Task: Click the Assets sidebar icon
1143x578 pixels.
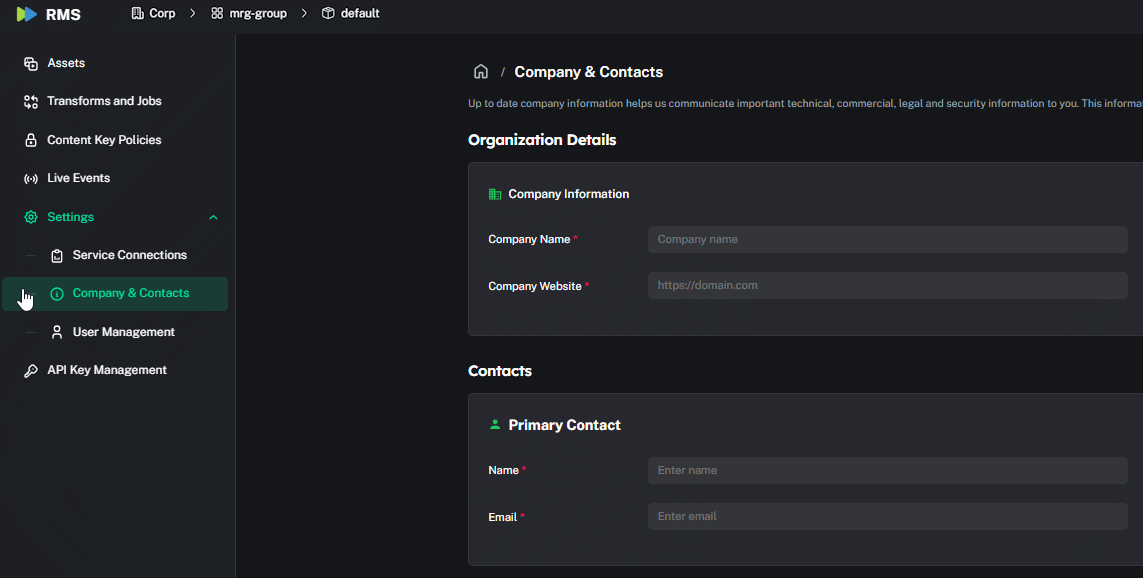Action: (x=31, y=63)
